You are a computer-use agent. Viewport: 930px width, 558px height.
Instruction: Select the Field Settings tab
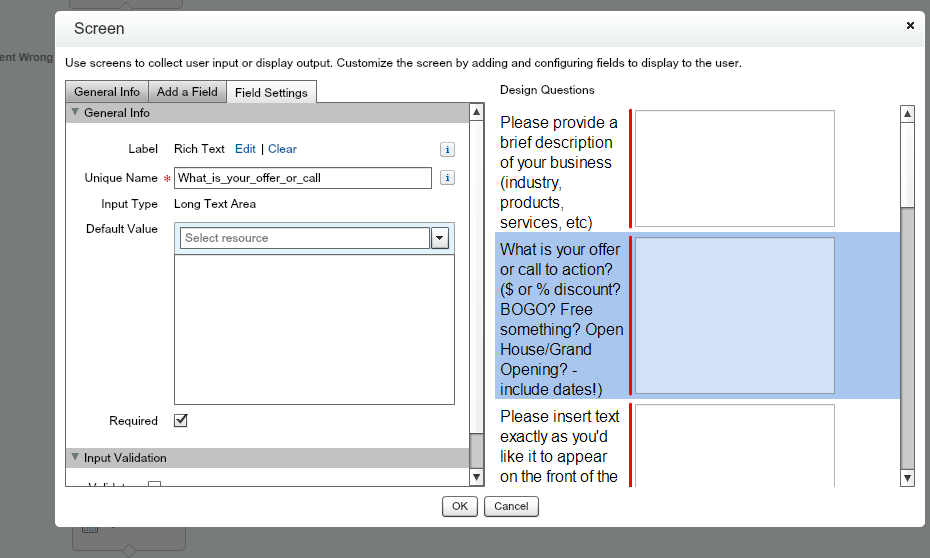[272, 93]
